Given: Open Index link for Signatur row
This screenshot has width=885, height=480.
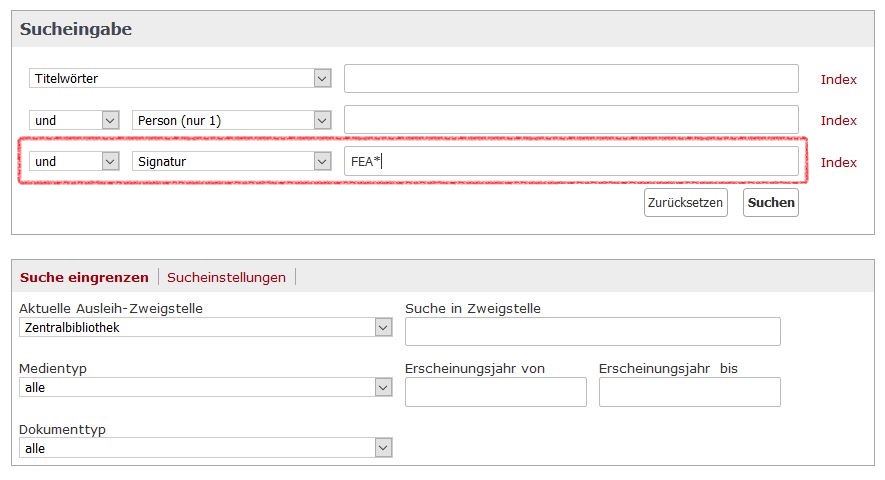Looking at the screenshot, I should click(x=838, y=162).
